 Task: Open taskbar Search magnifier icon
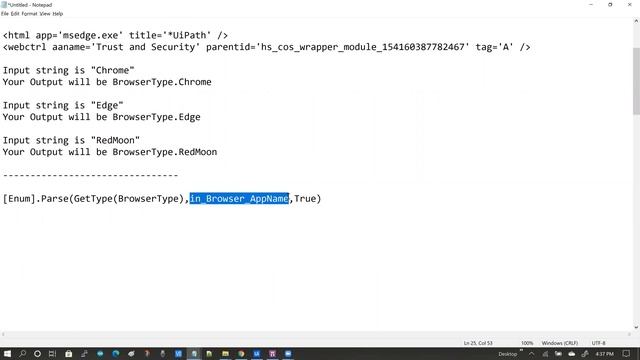[x=22, y=354]
